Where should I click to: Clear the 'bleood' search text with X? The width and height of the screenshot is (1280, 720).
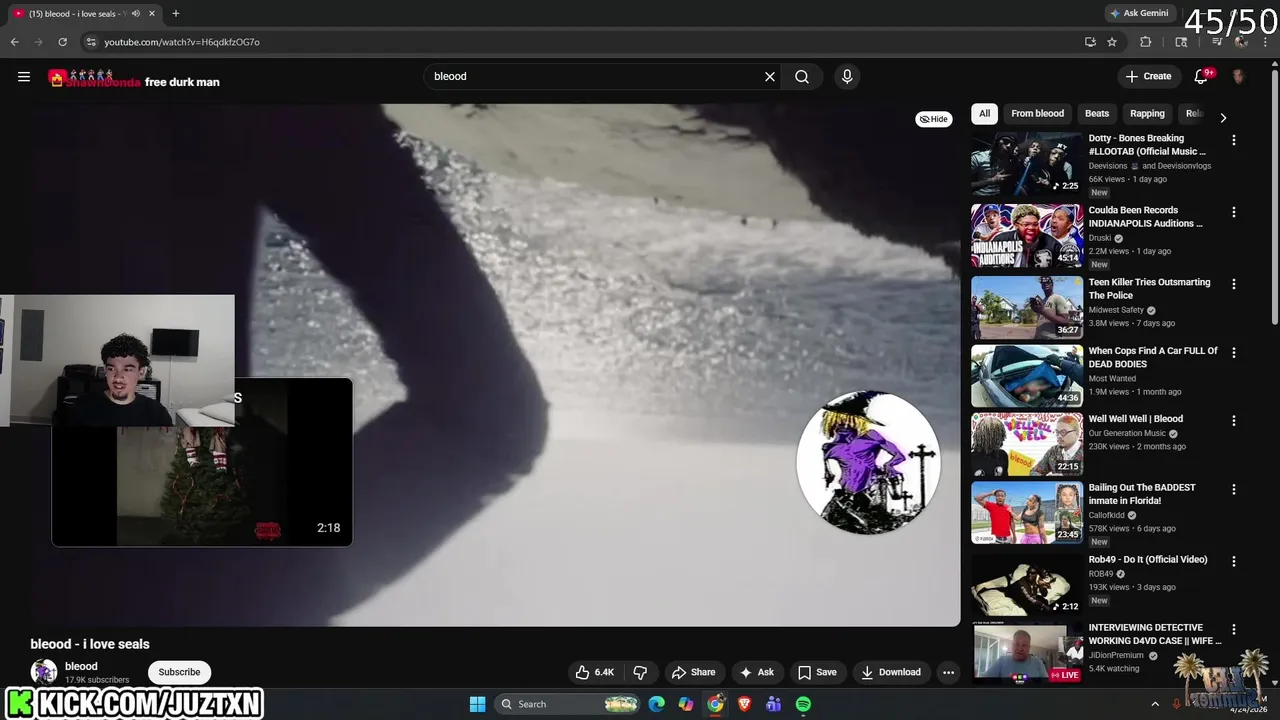[770, 76]
